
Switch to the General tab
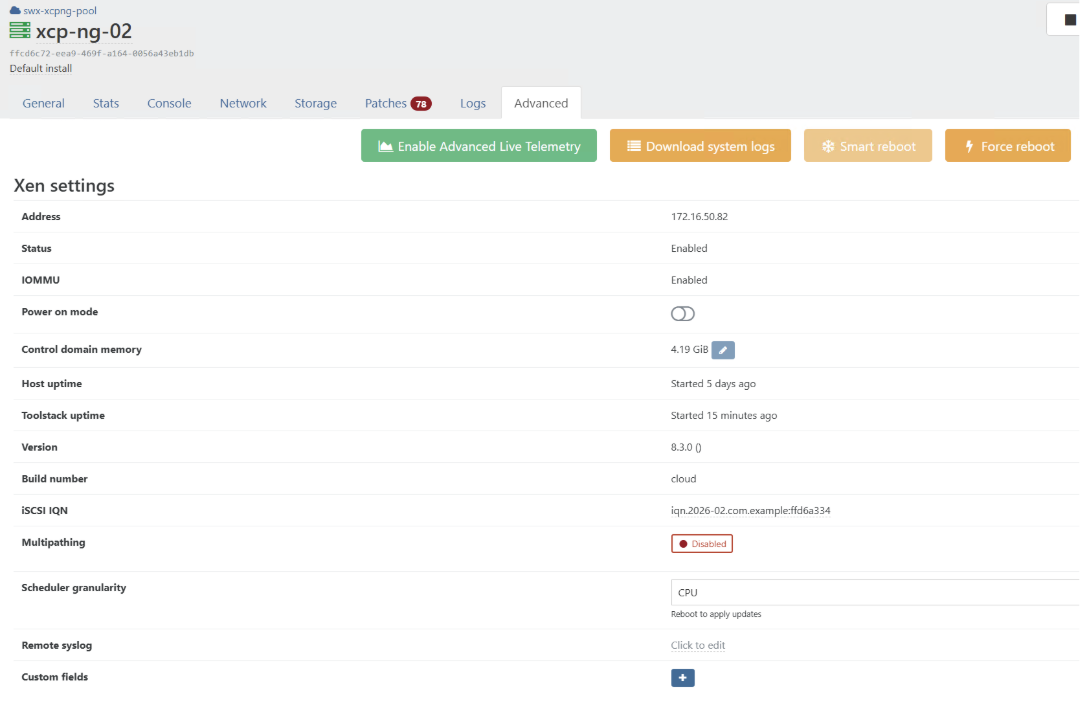(x=43, y=103)
